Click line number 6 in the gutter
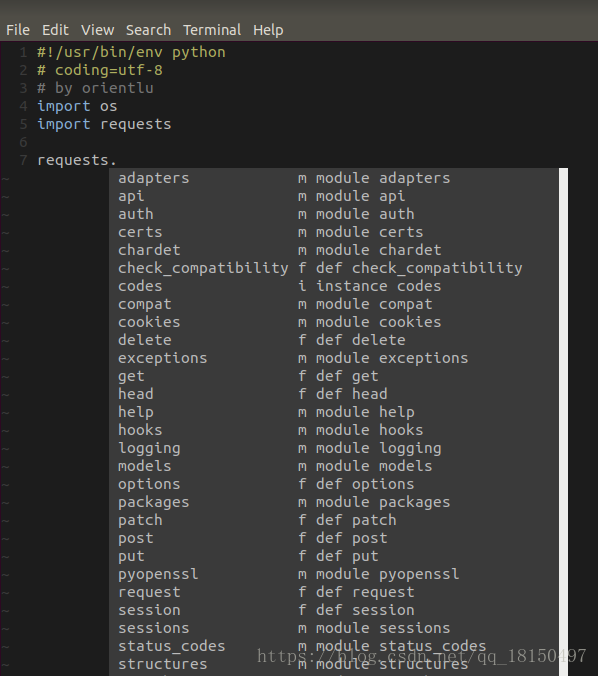Screen dimensions: 598x676 [x=23, y=142]
